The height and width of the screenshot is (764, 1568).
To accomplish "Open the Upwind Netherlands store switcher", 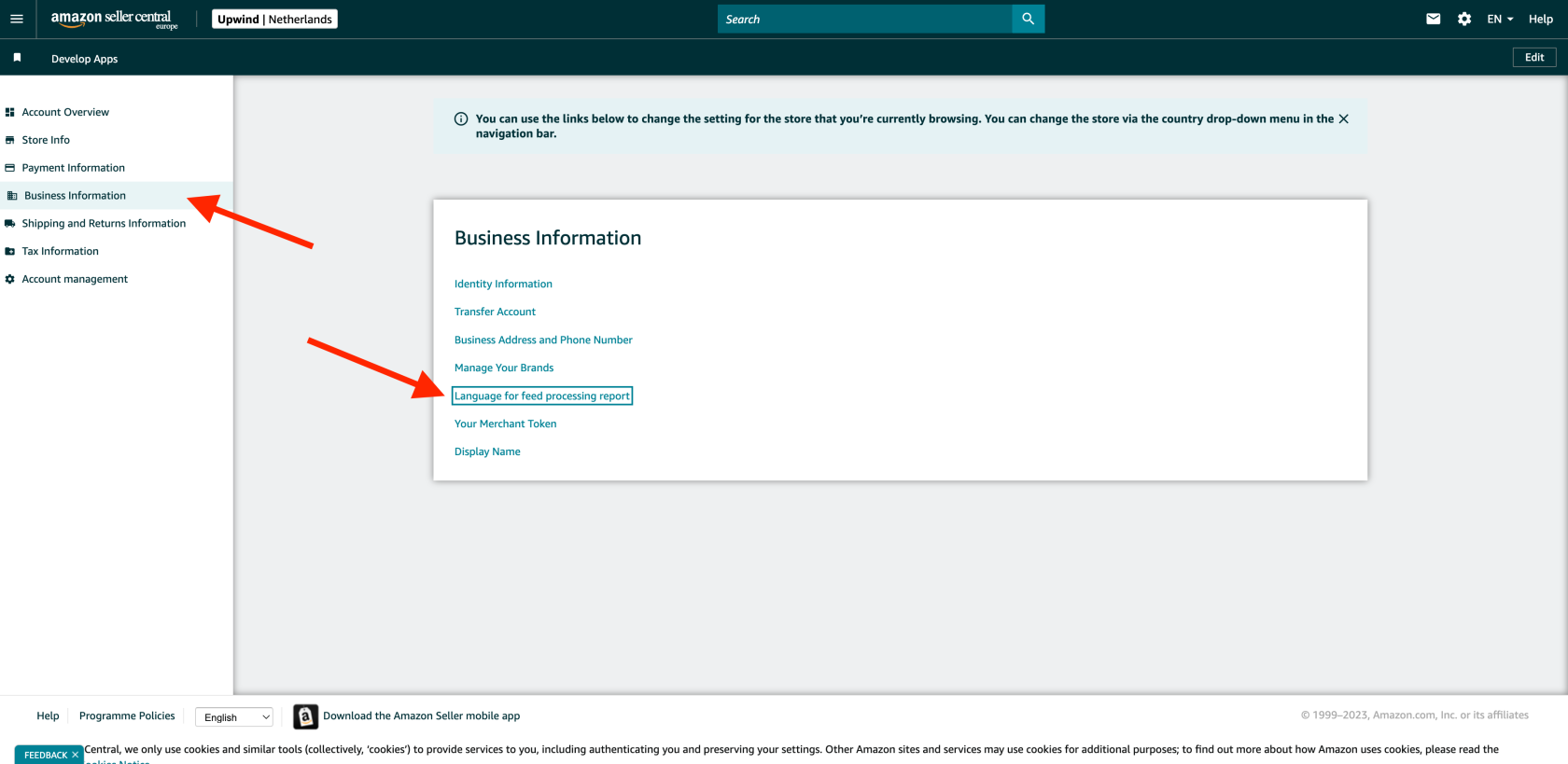I will pos(274,19).
